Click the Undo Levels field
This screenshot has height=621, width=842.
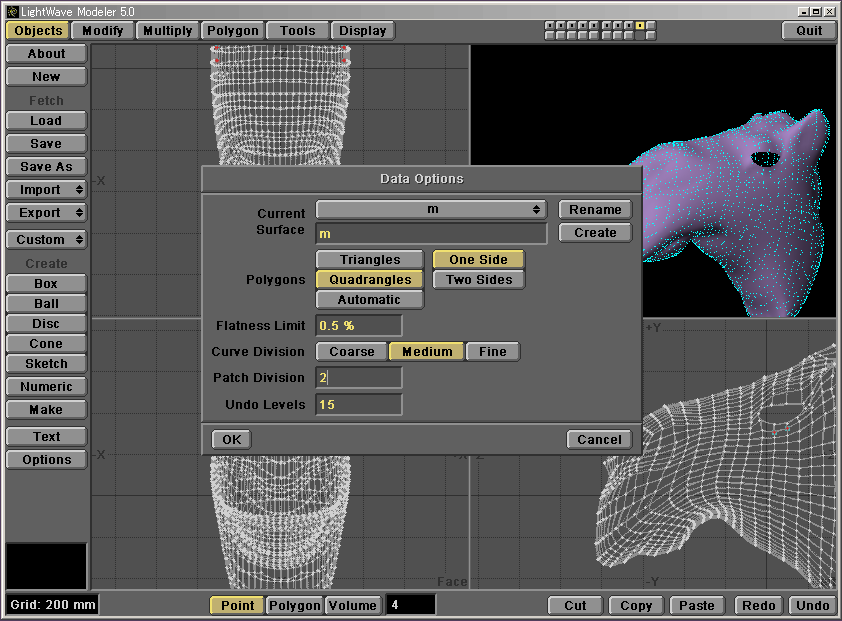(x=359, y=405)
